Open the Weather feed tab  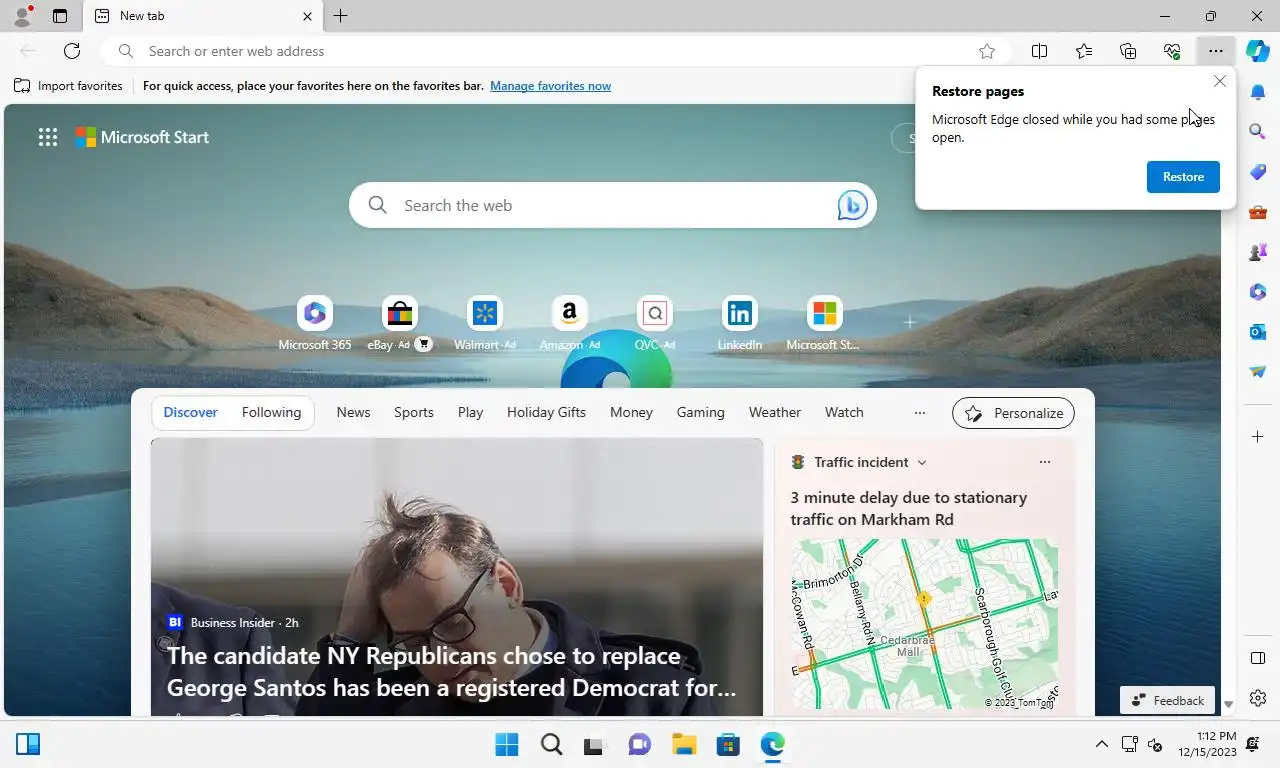[x=775, y=412]
